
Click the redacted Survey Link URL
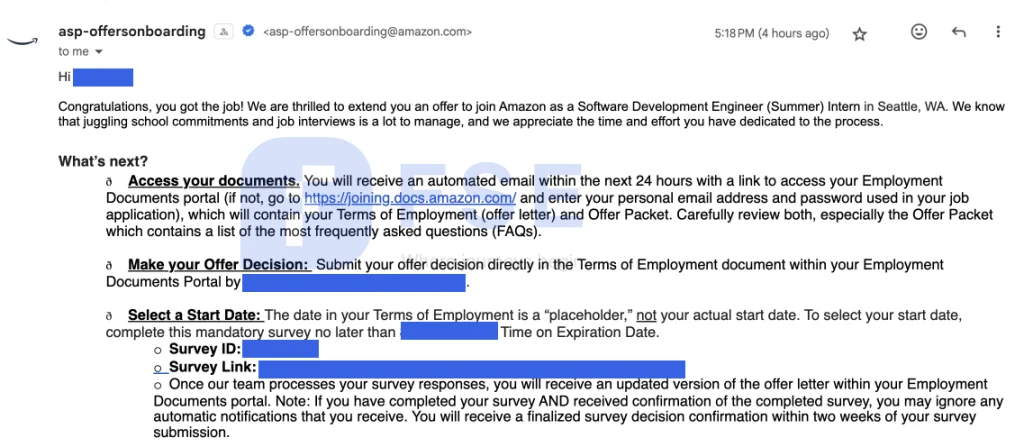pos(472,369)
